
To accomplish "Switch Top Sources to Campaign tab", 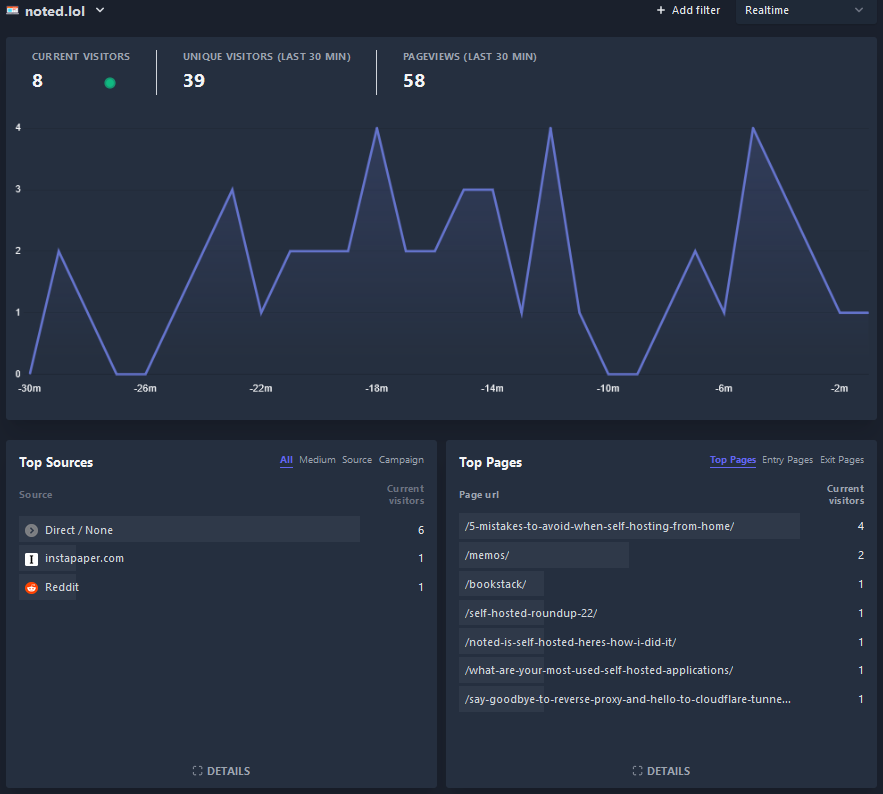I will (401, 460).
